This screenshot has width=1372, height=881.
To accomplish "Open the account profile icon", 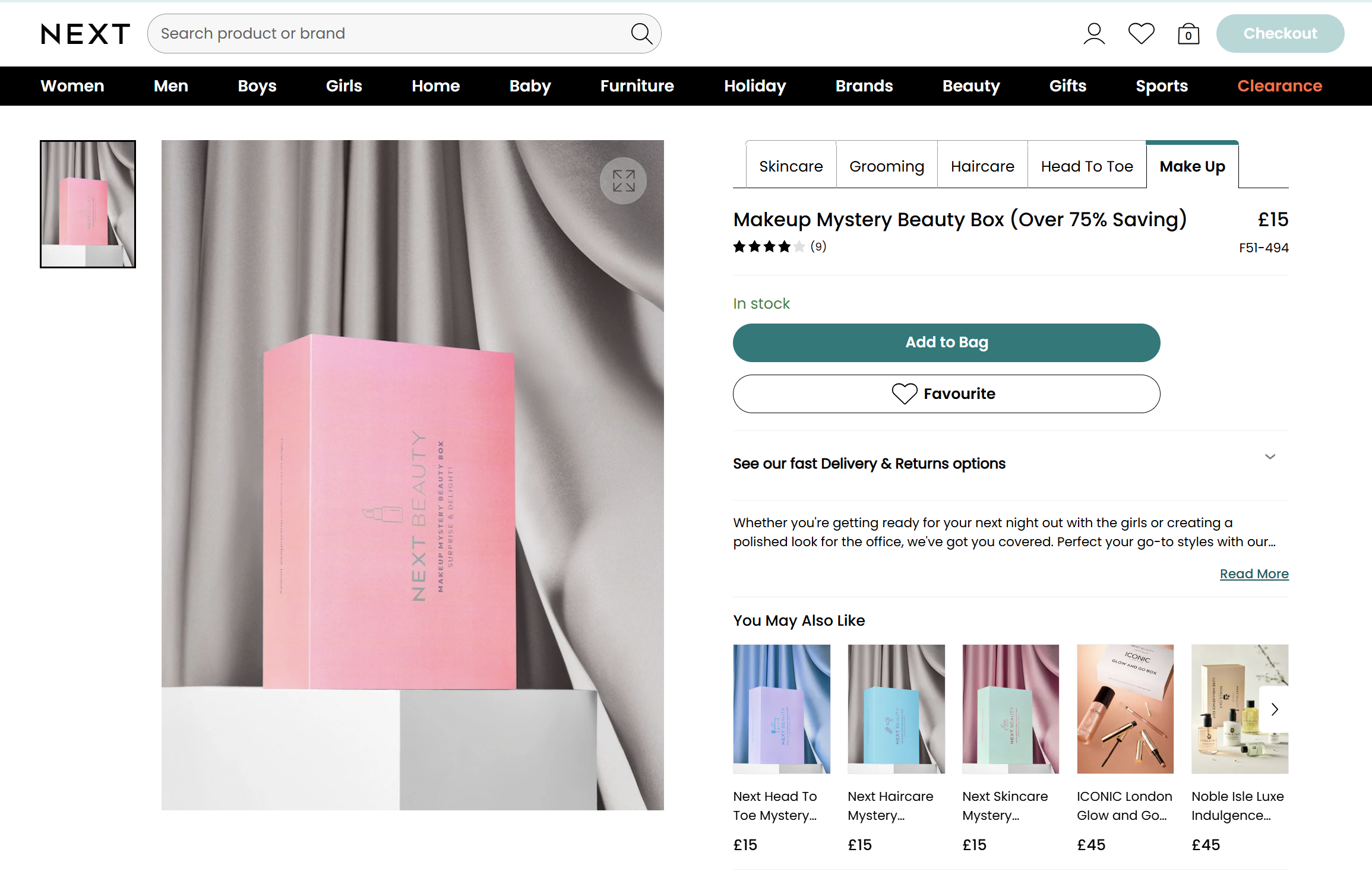I will (x=1093, y=34).
